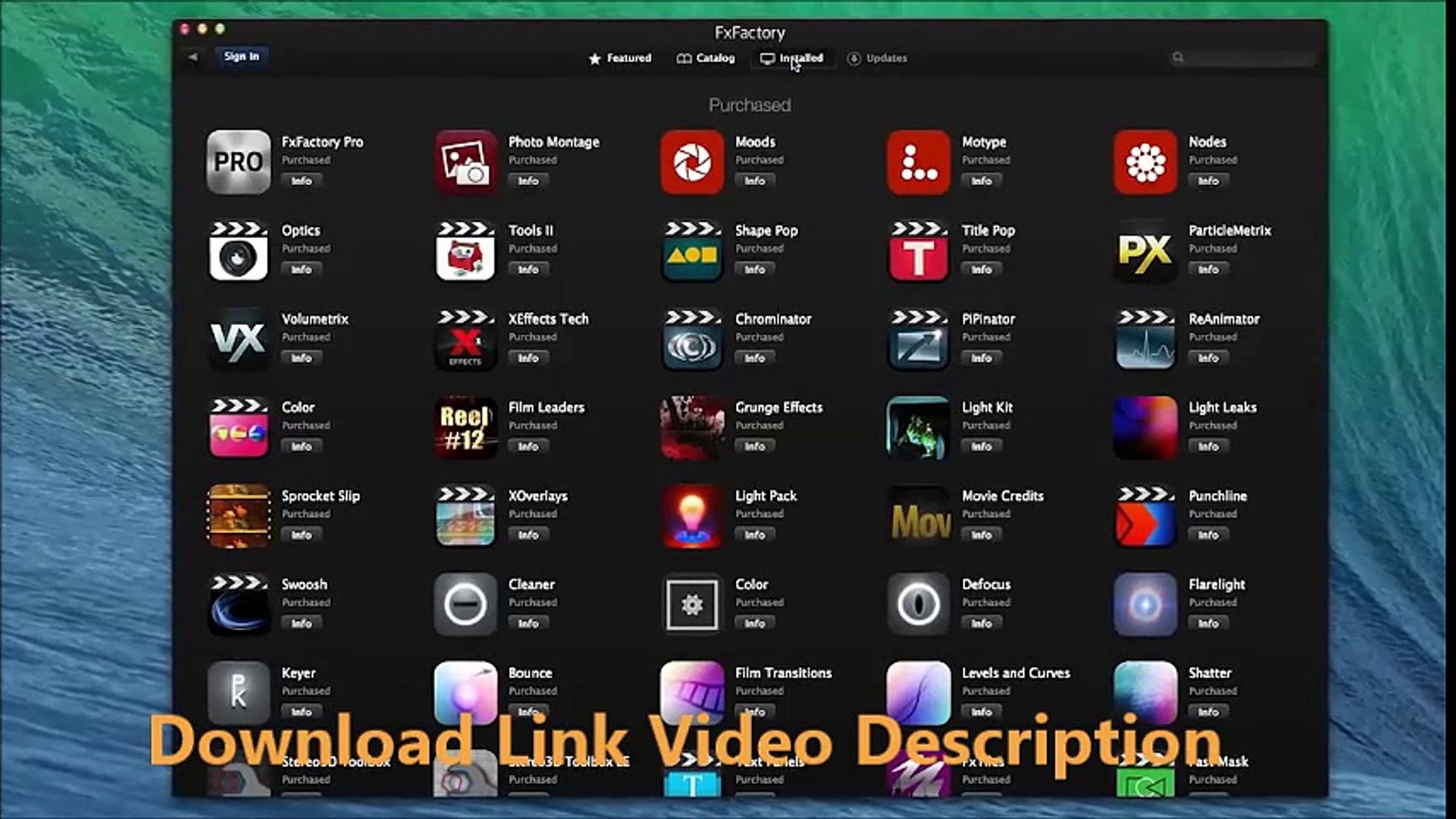This screenshot has height=819, width=1456.
Task: Click the Bounce sphere icon
Action: (x=465, y=693)
